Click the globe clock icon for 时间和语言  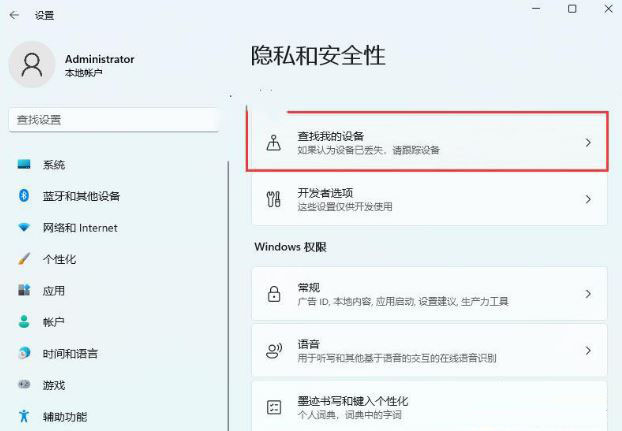click(x=24, y=353)
